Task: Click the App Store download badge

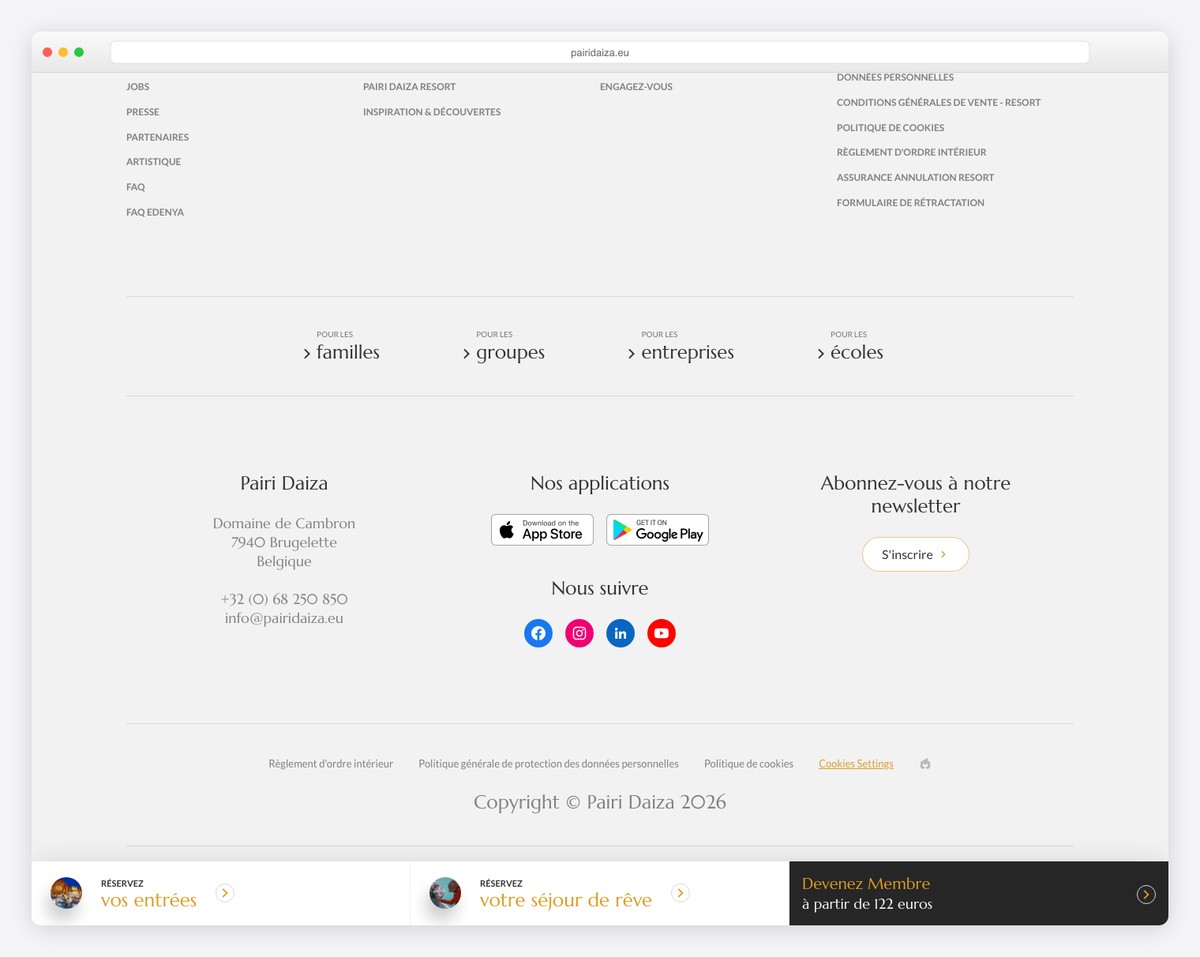Action: pos(542,530)
